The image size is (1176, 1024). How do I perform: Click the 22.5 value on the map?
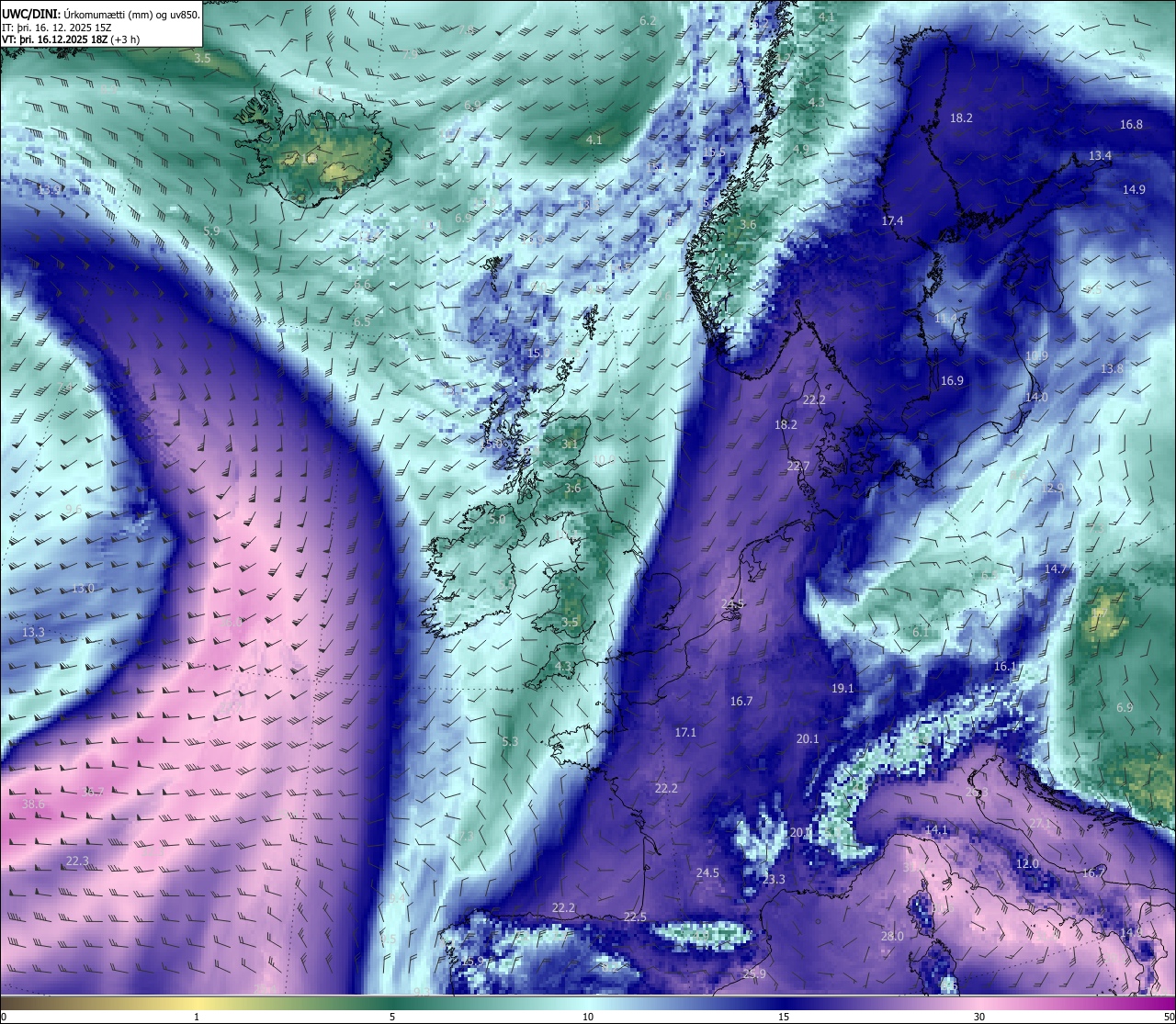635,917
